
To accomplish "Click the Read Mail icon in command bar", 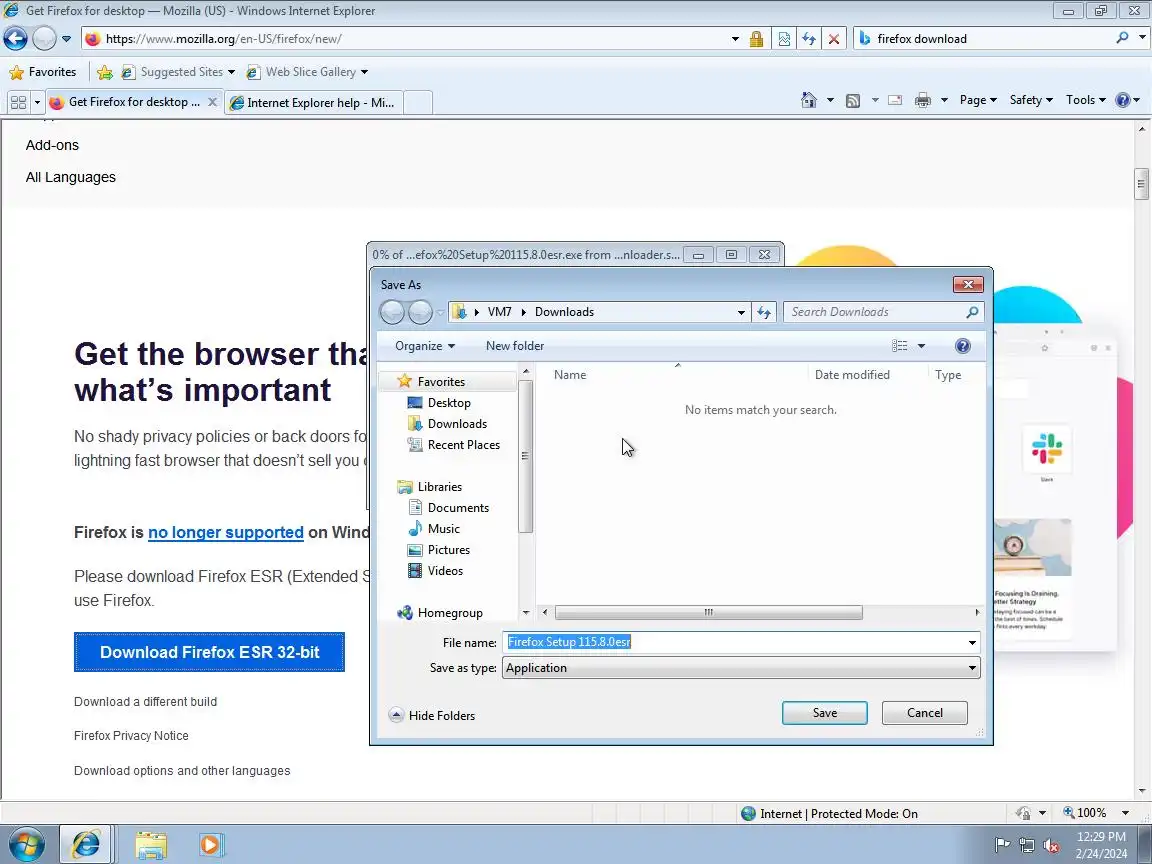I will pyautogui.click(x=895, y=101).
